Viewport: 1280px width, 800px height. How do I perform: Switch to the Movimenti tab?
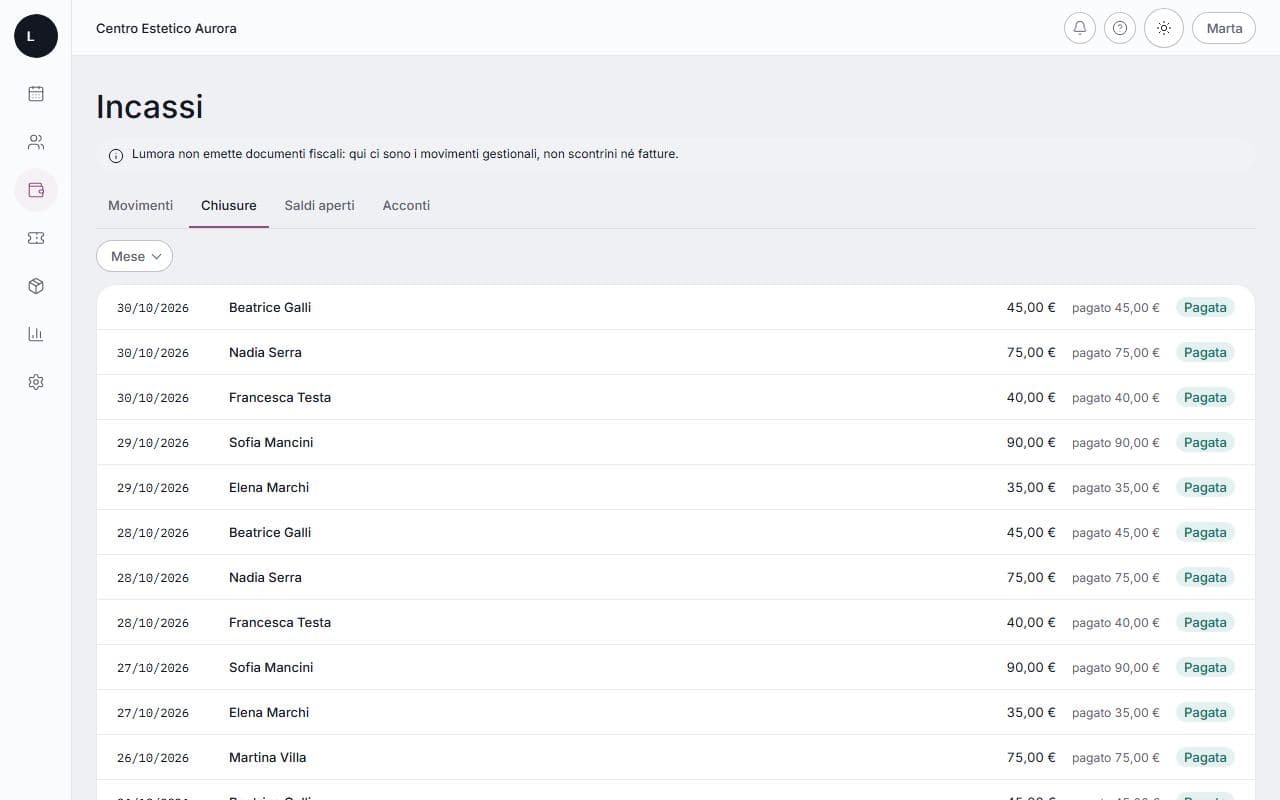140,205
